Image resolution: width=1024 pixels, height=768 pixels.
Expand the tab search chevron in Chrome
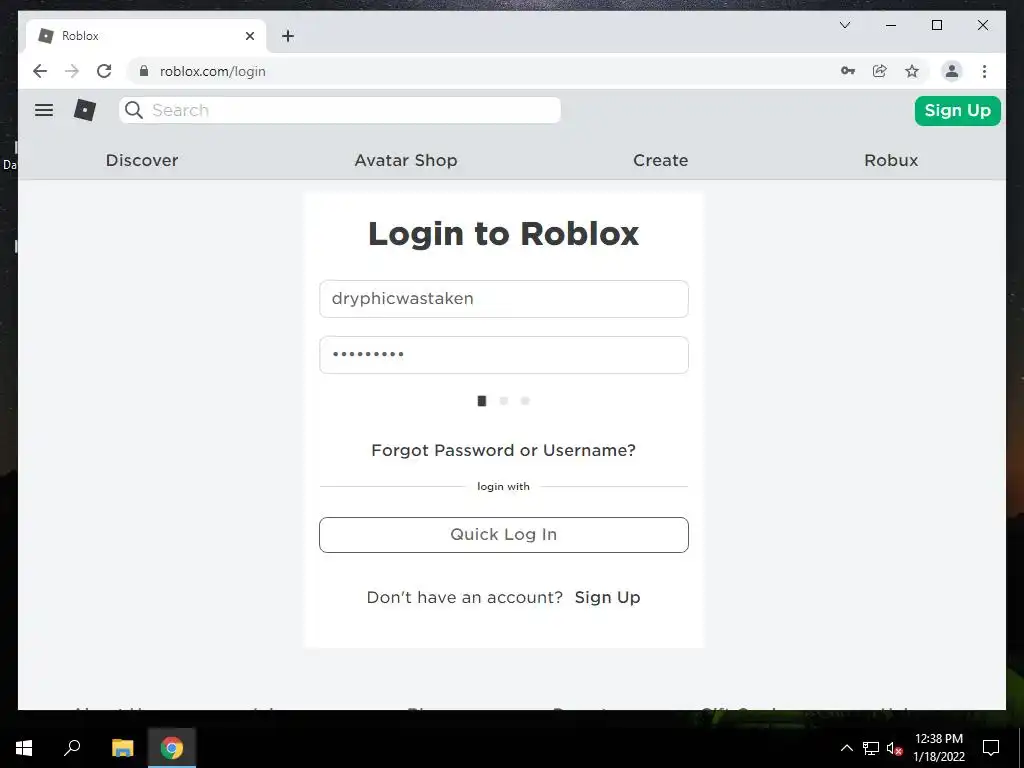[845, 25]
